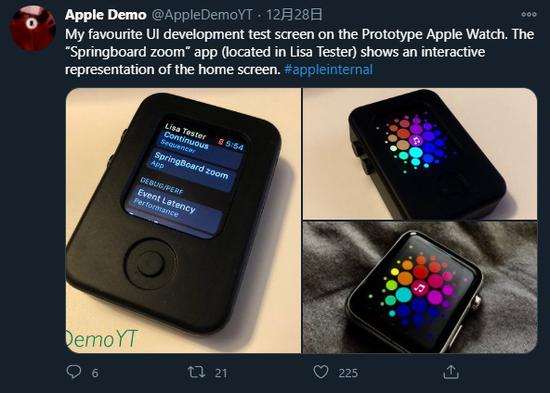The width and height of the screenshot is (550, 393).
Task: Open the Lisa Tester prototype photo
Action: coord(183,220)
